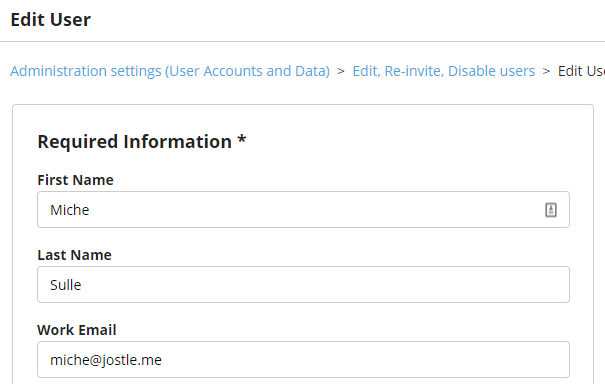Screen dimensions: 605x384
Task: Click the First Name label
Action: (x=75, y=180)
